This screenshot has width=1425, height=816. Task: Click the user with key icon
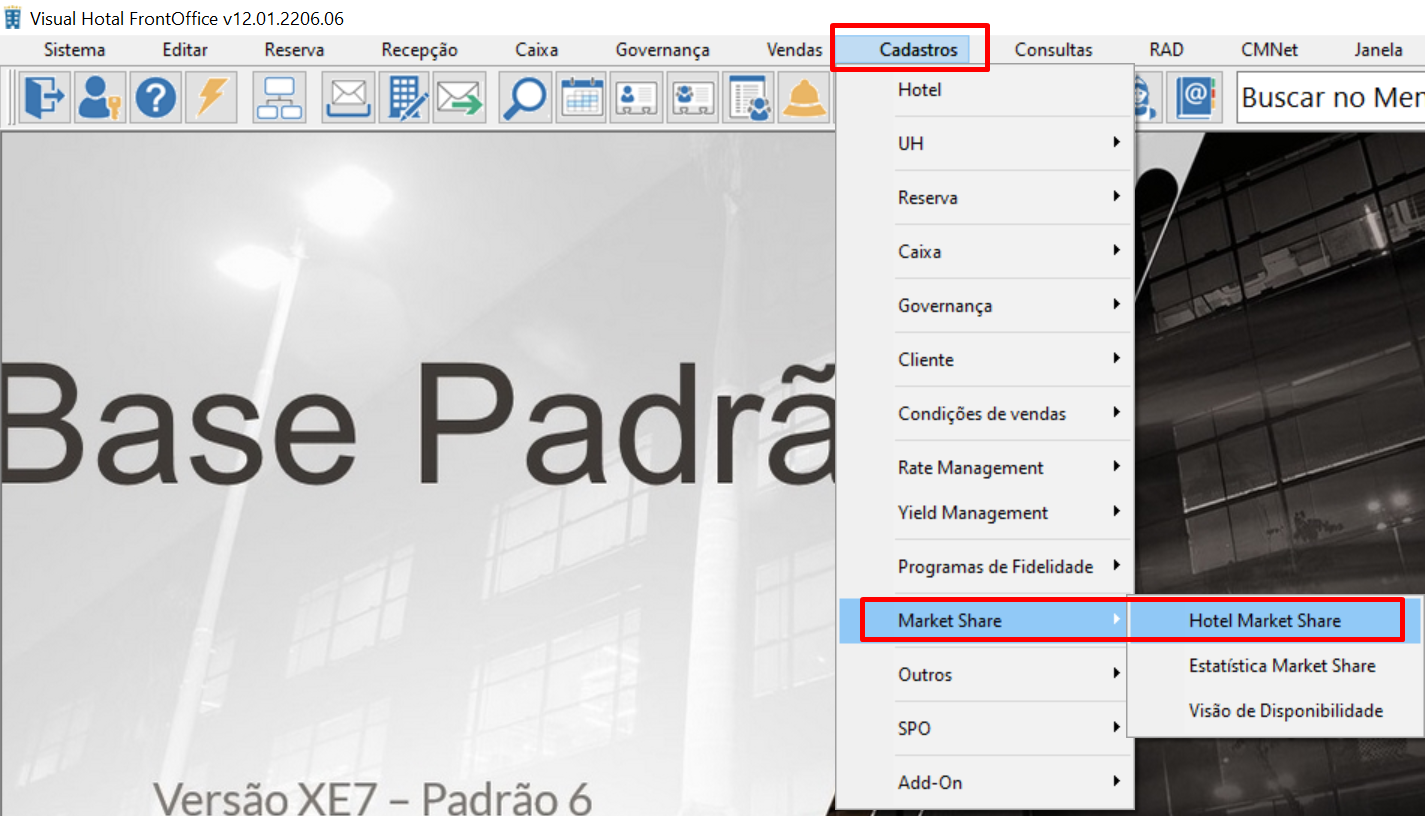click(x=100, y=98)
